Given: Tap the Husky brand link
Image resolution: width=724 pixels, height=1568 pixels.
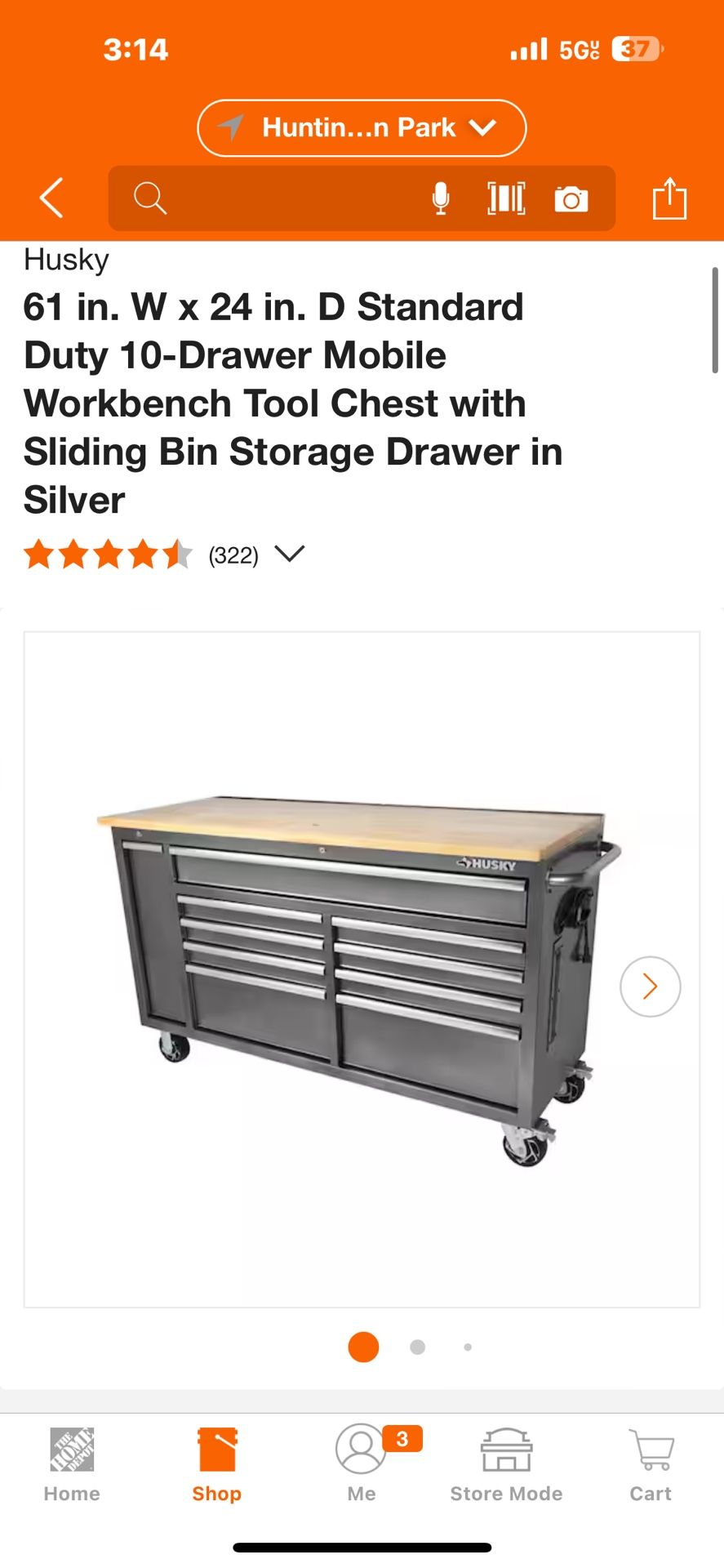Looking at the screenshot, I should (x=66, y=260).
